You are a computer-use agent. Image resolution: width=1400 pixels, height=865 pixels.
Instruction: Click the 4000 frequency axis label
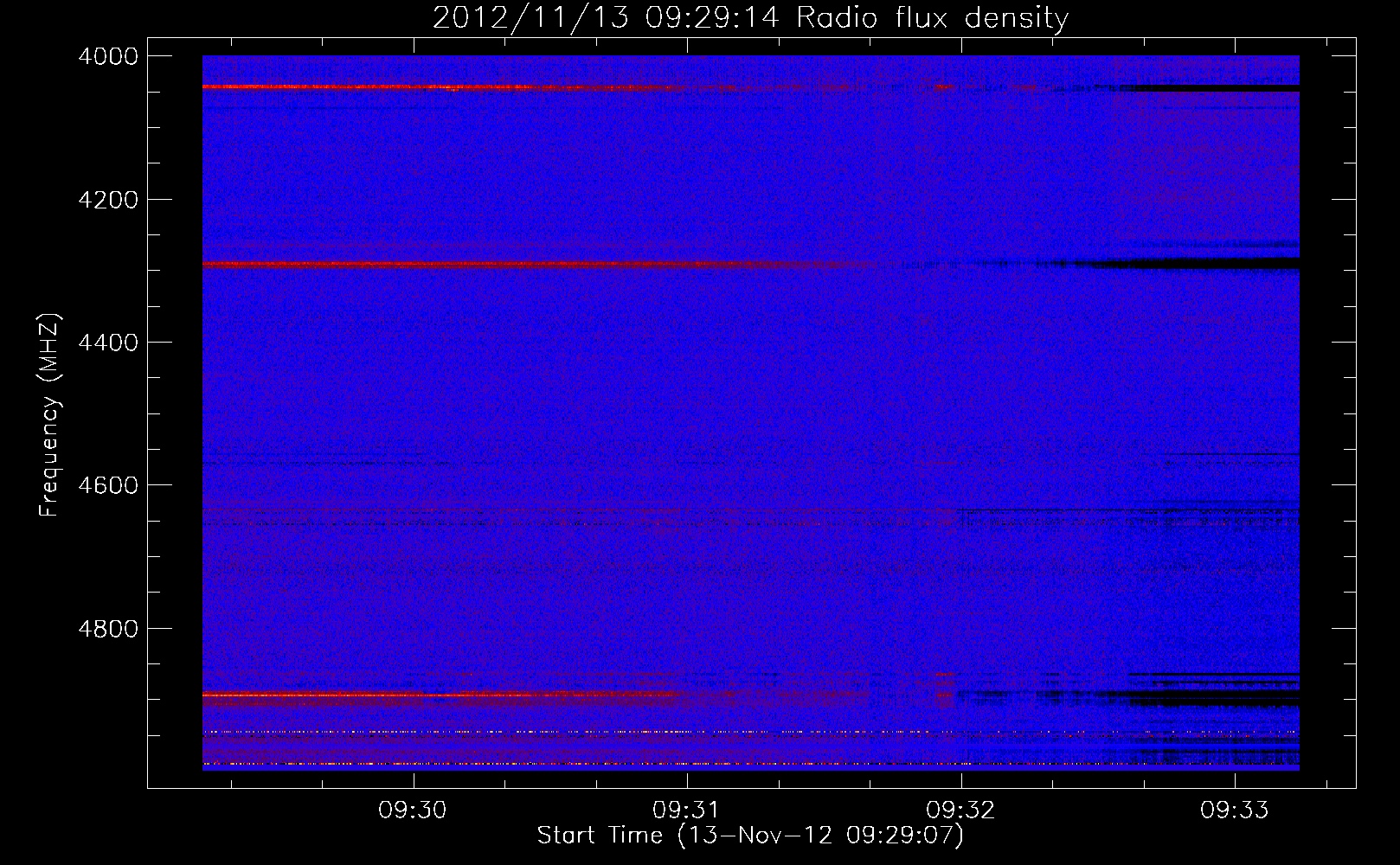108,56
